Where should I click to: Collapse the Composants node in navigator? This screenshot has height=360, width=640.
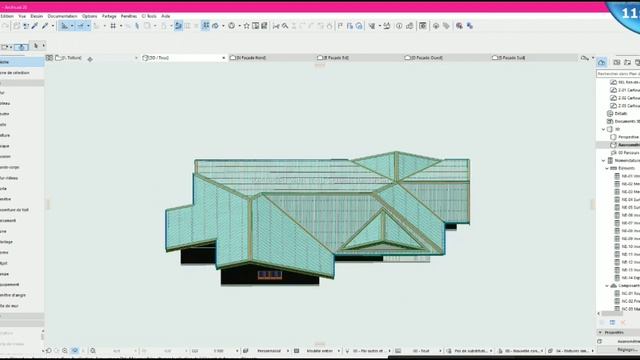607,286
